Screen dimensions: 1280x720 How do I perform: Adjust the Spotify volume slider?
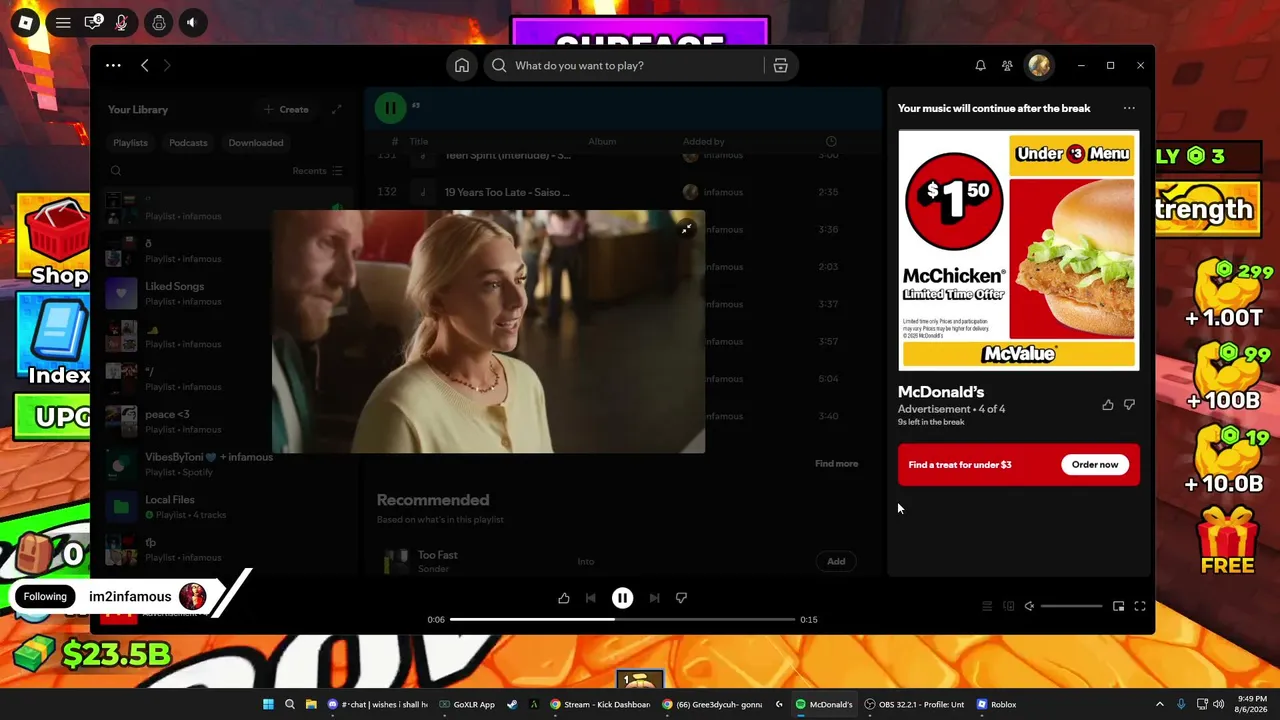click(1071, 606)
